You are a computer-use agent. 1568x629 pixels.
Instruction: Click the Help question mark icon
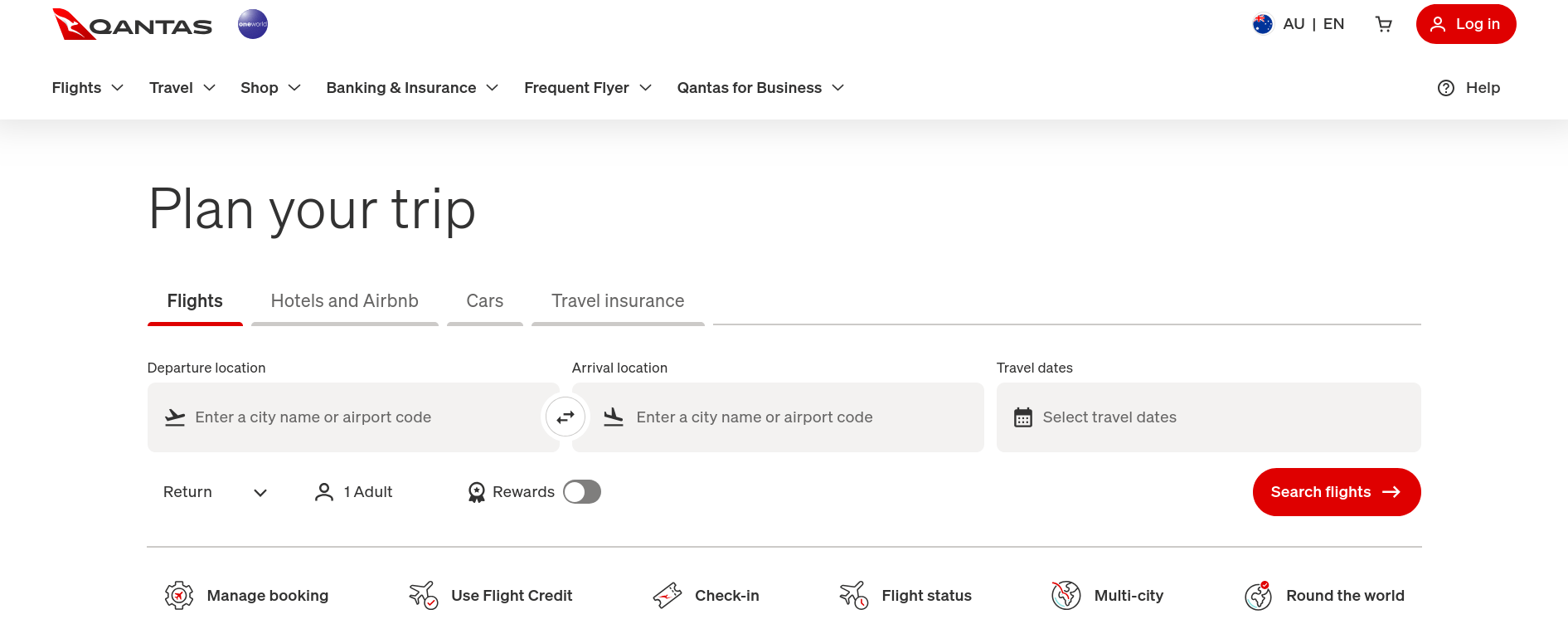pos(1446,88)
